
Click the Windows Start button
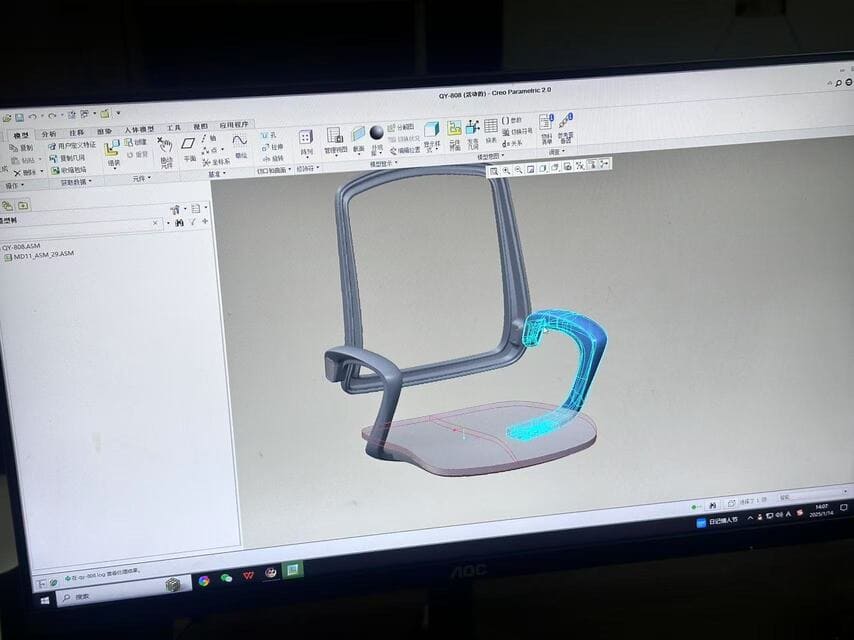click(44, 600)
